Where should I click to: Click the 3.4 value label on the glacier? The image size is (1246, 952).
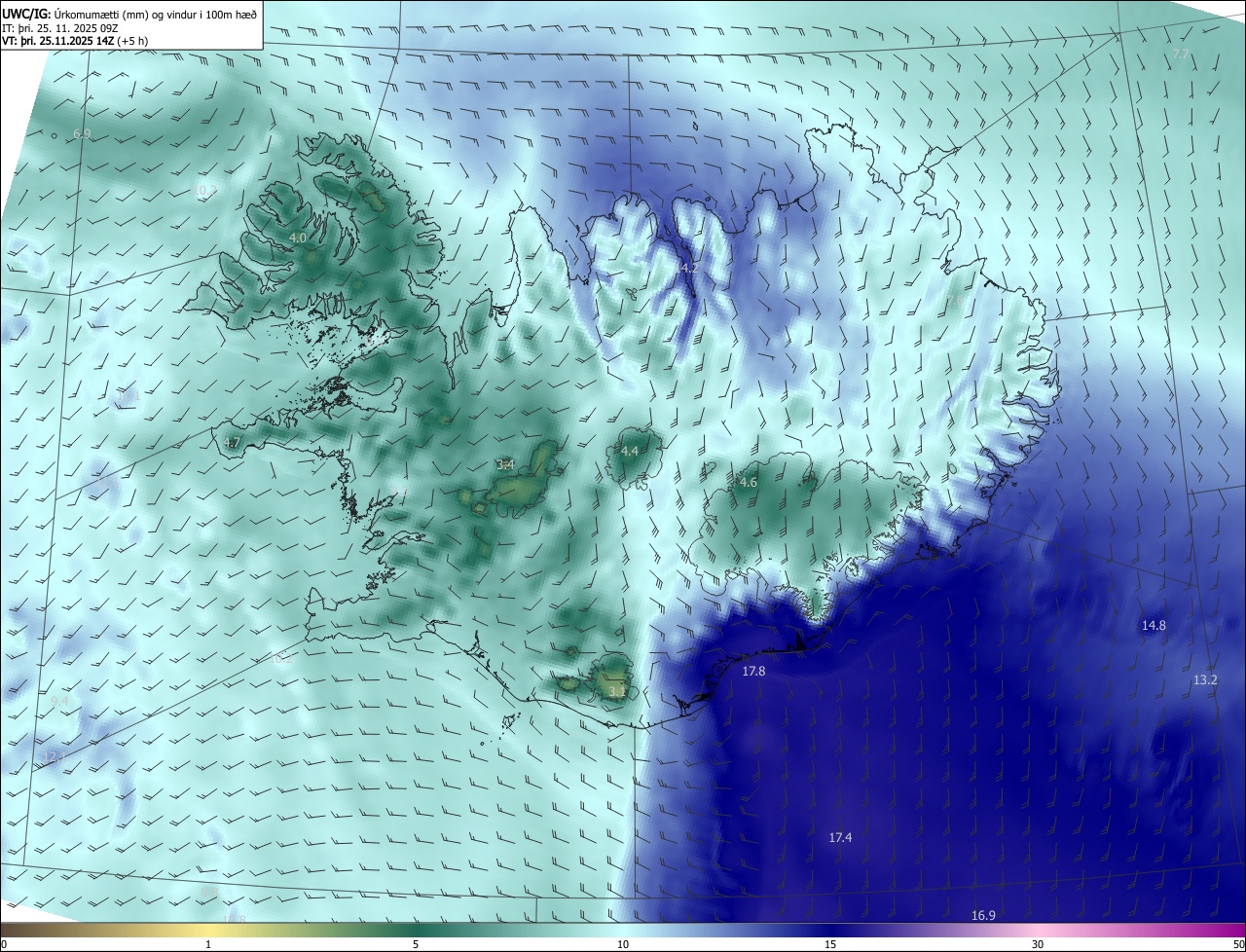[x=505, y=465]
